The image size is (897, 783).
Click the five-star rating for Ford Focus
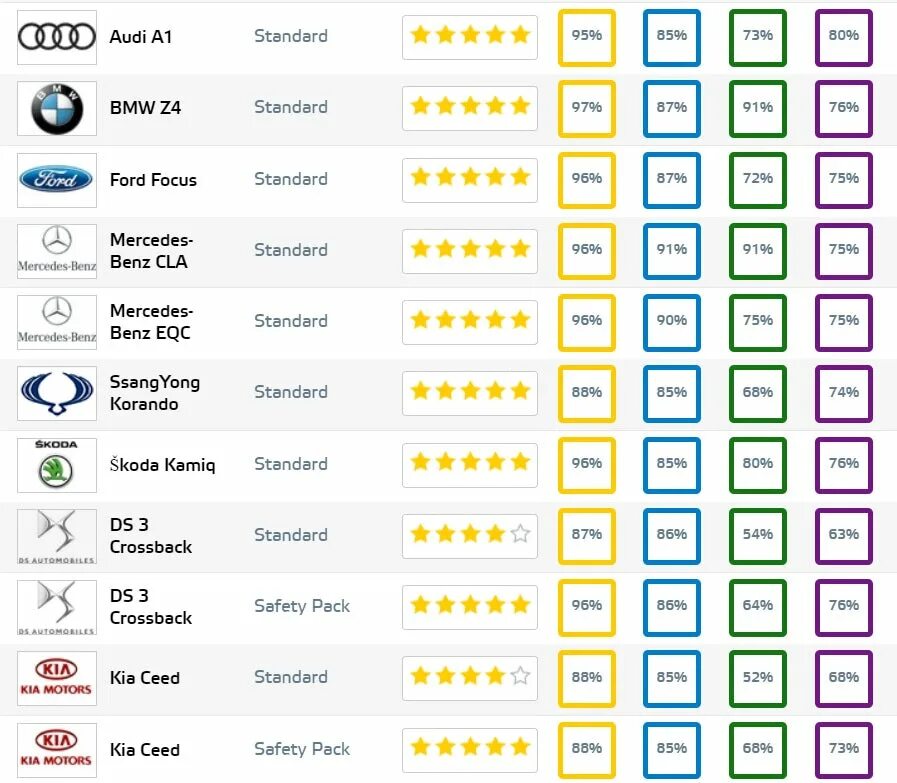click(x=470, y=180)
